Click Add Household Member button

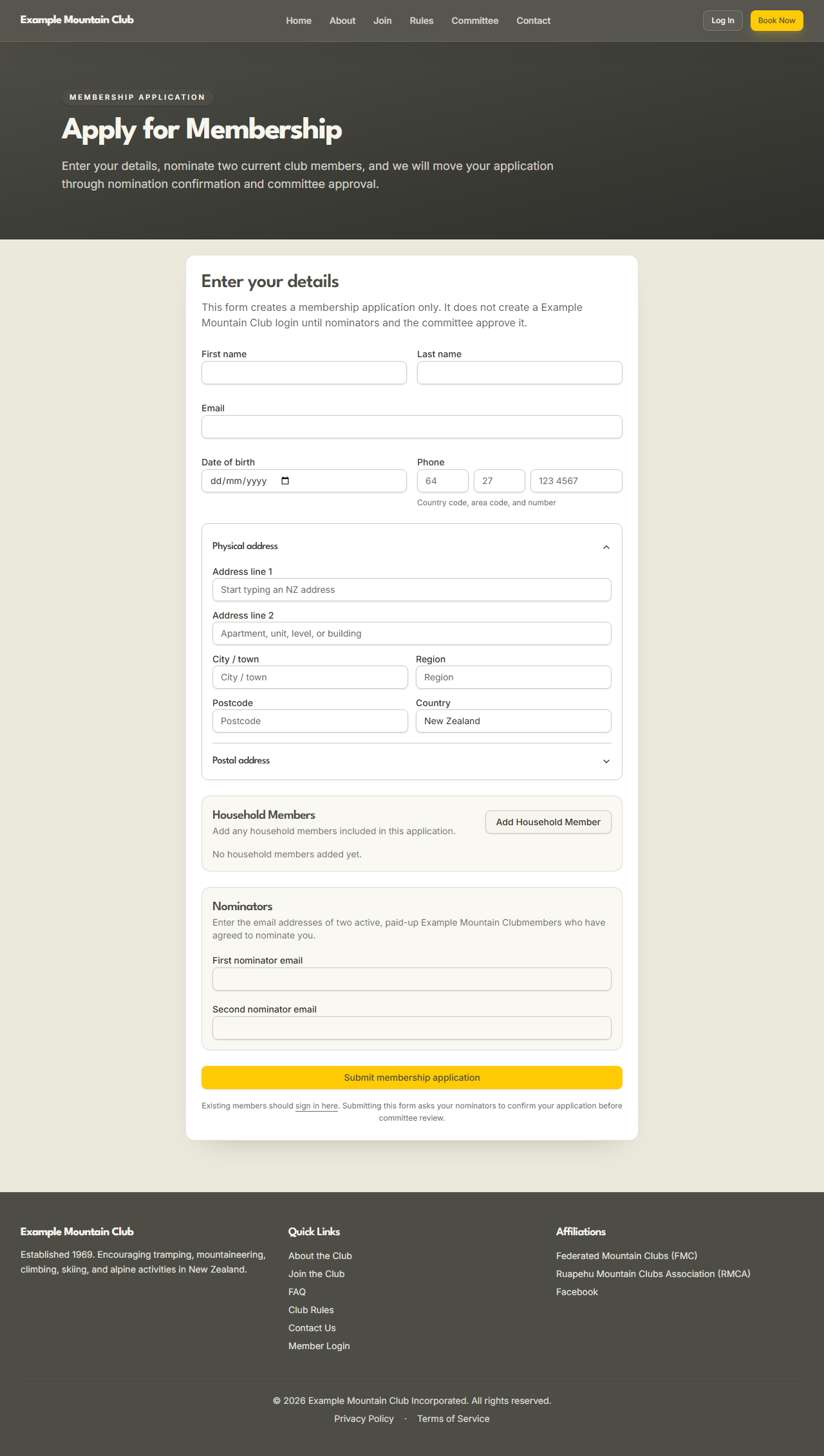click(548, 822)
